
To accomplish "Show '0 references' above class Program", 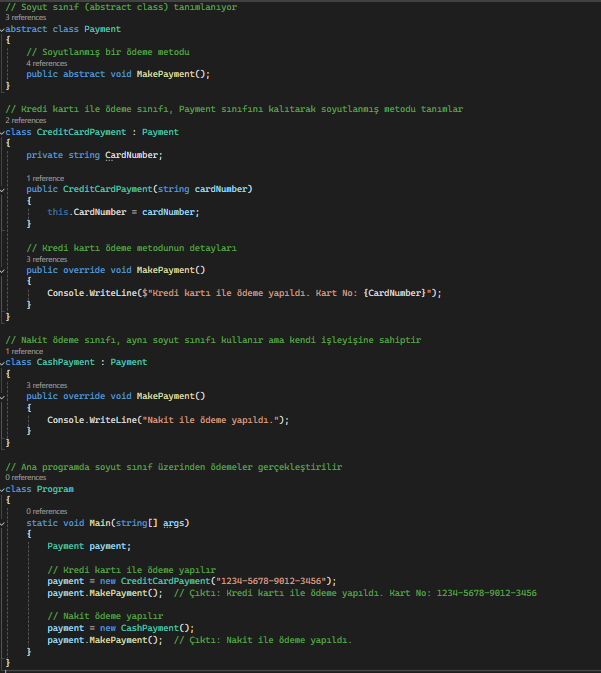I will click(25, 478).
